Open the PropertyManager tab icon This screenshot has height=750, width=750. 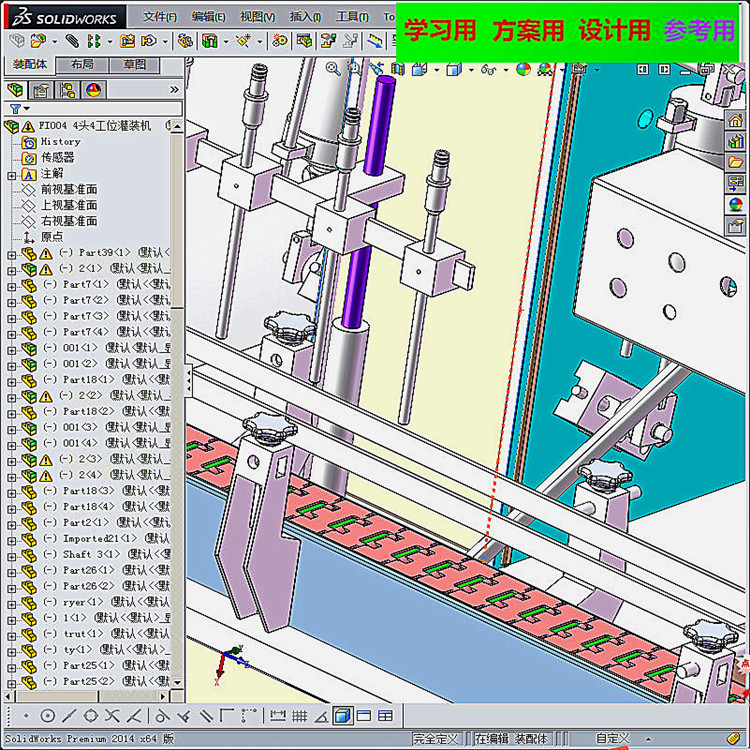[x=41, y=90]
